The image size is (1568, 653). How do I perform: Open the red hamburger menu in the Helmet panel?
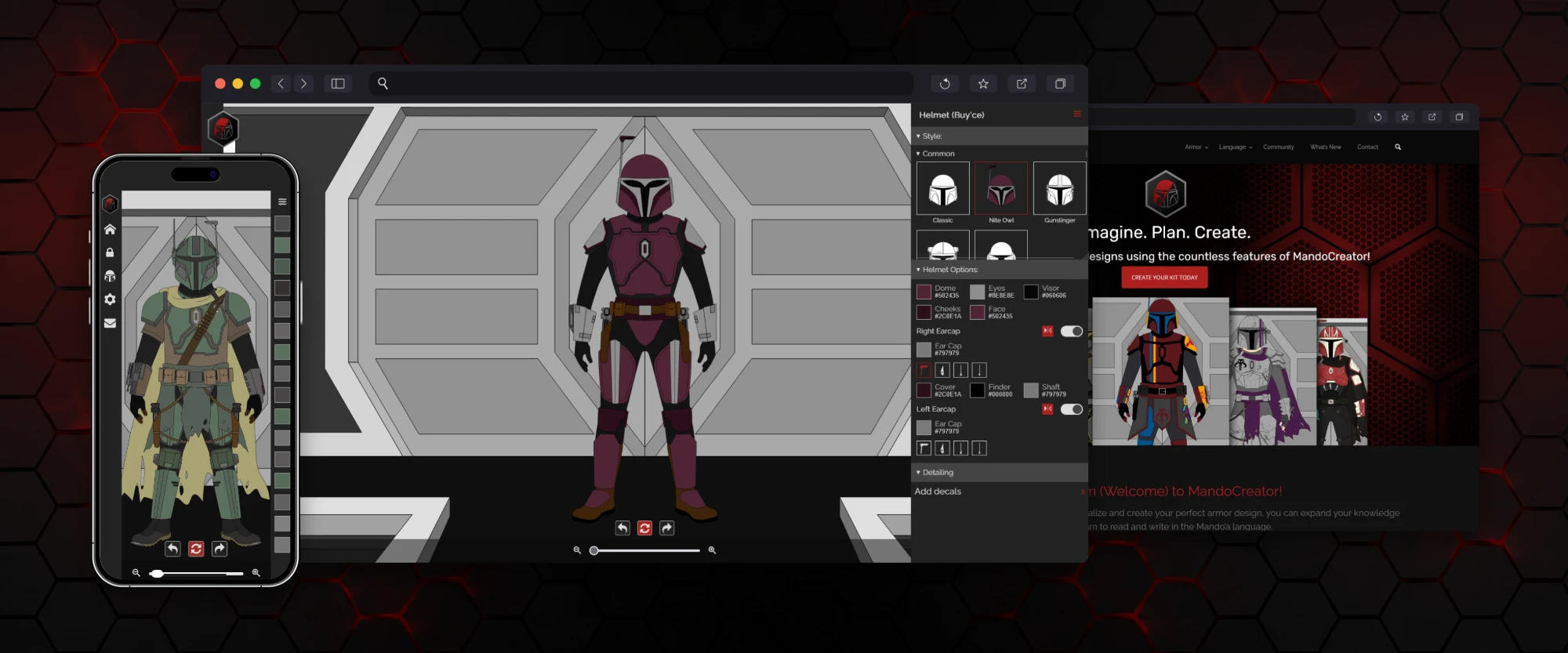coord(1077,114)
